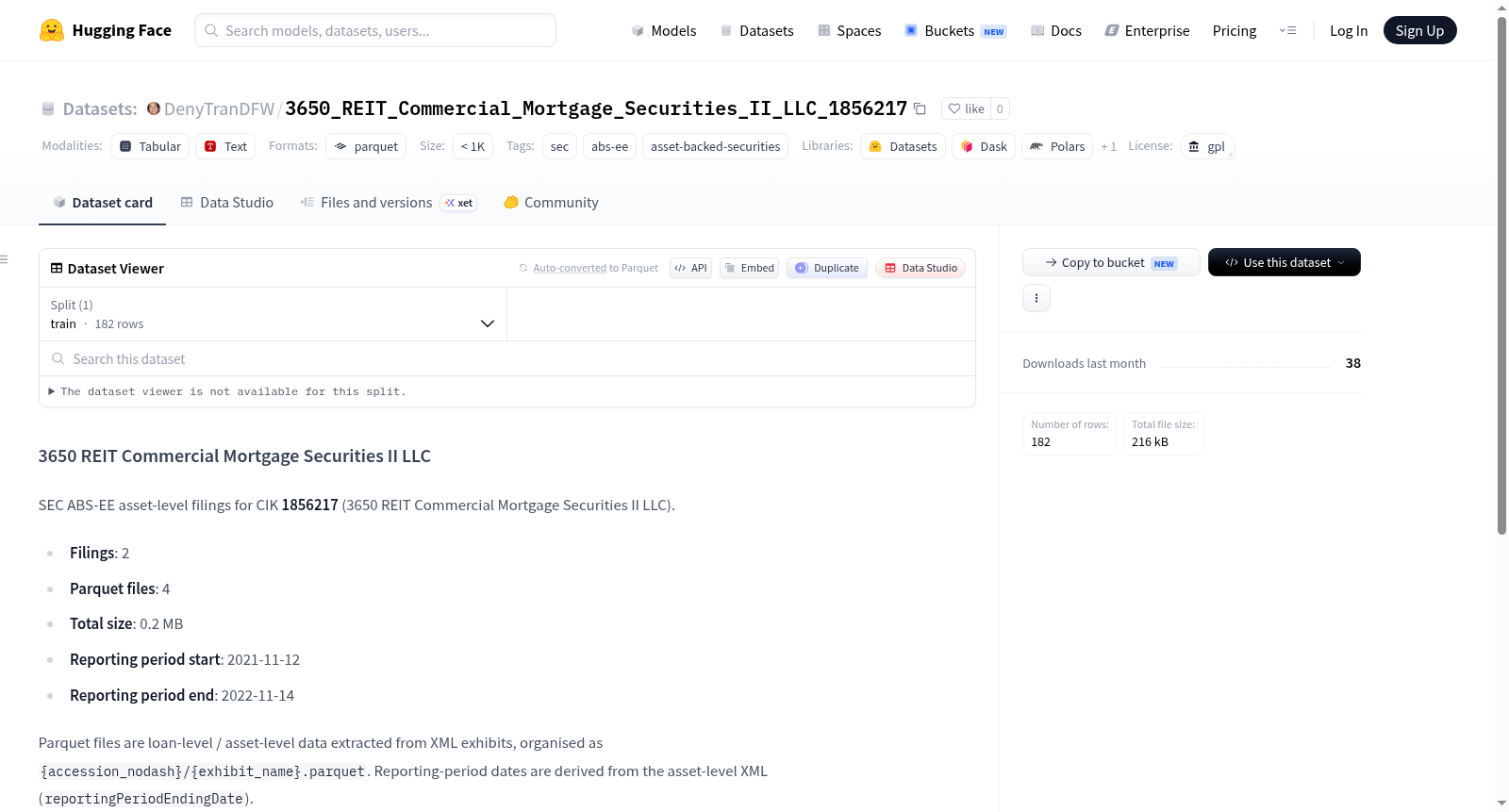The width and height of the screenshot is (1509, 812).
Task: Click the Hugging Face logo icon
Action: click(x=52, y=30)
